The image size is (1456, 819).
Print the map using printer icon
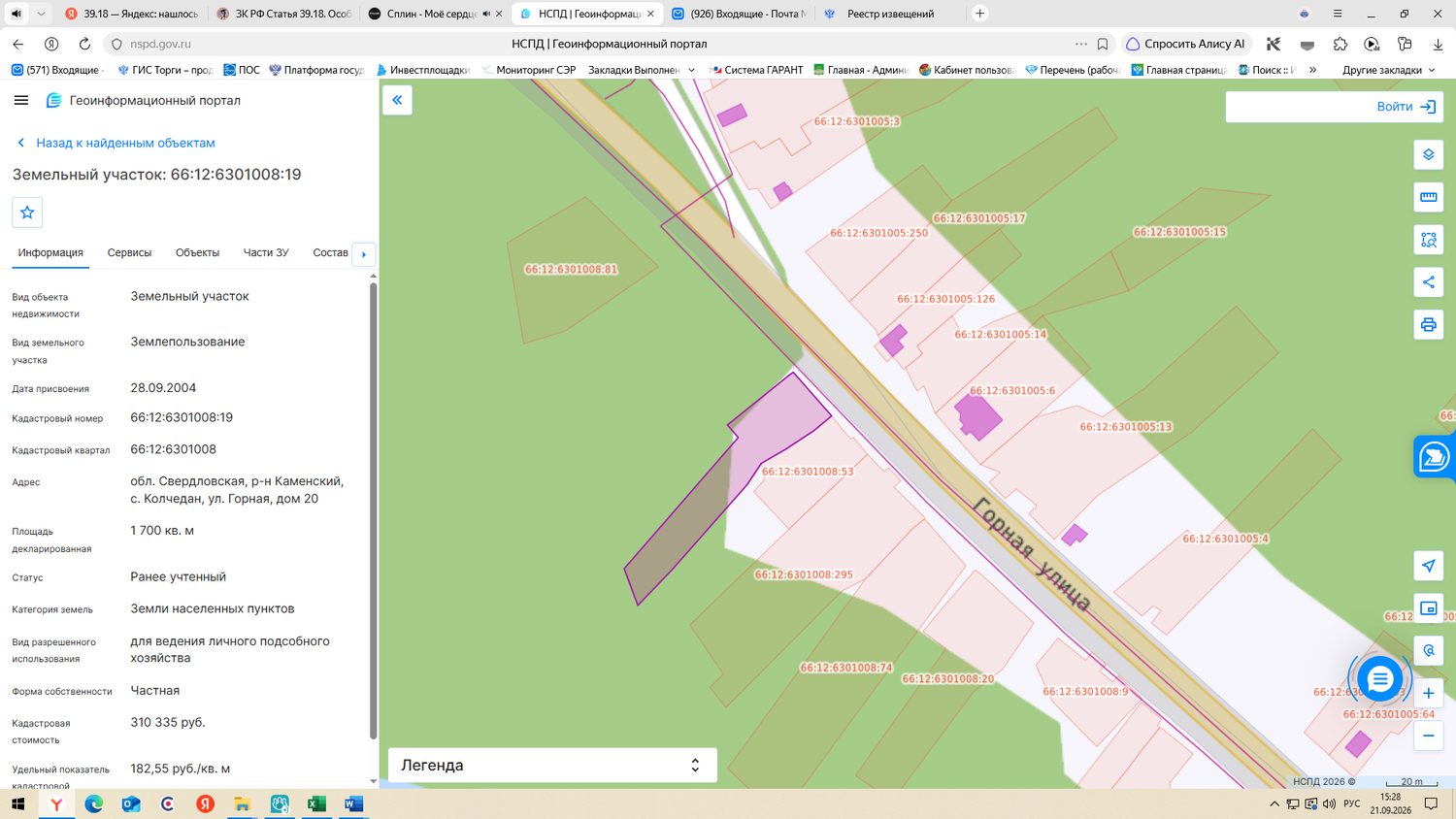tap(1428, 324)
